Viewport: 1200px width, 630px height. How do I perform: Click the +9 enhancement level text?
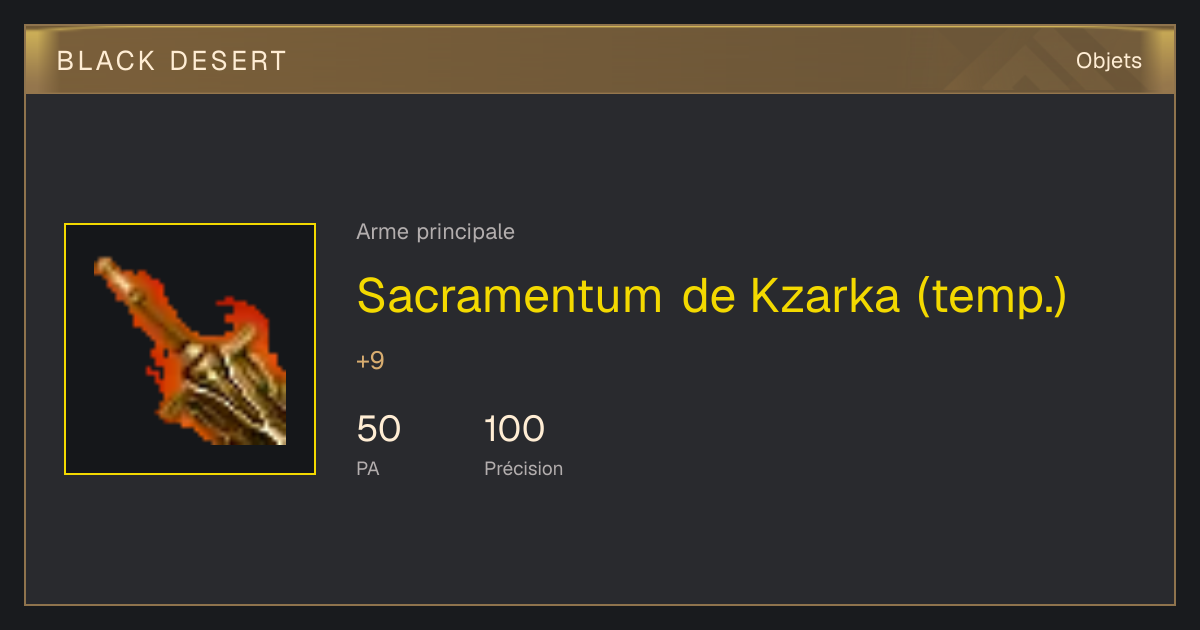click(370, 361)
